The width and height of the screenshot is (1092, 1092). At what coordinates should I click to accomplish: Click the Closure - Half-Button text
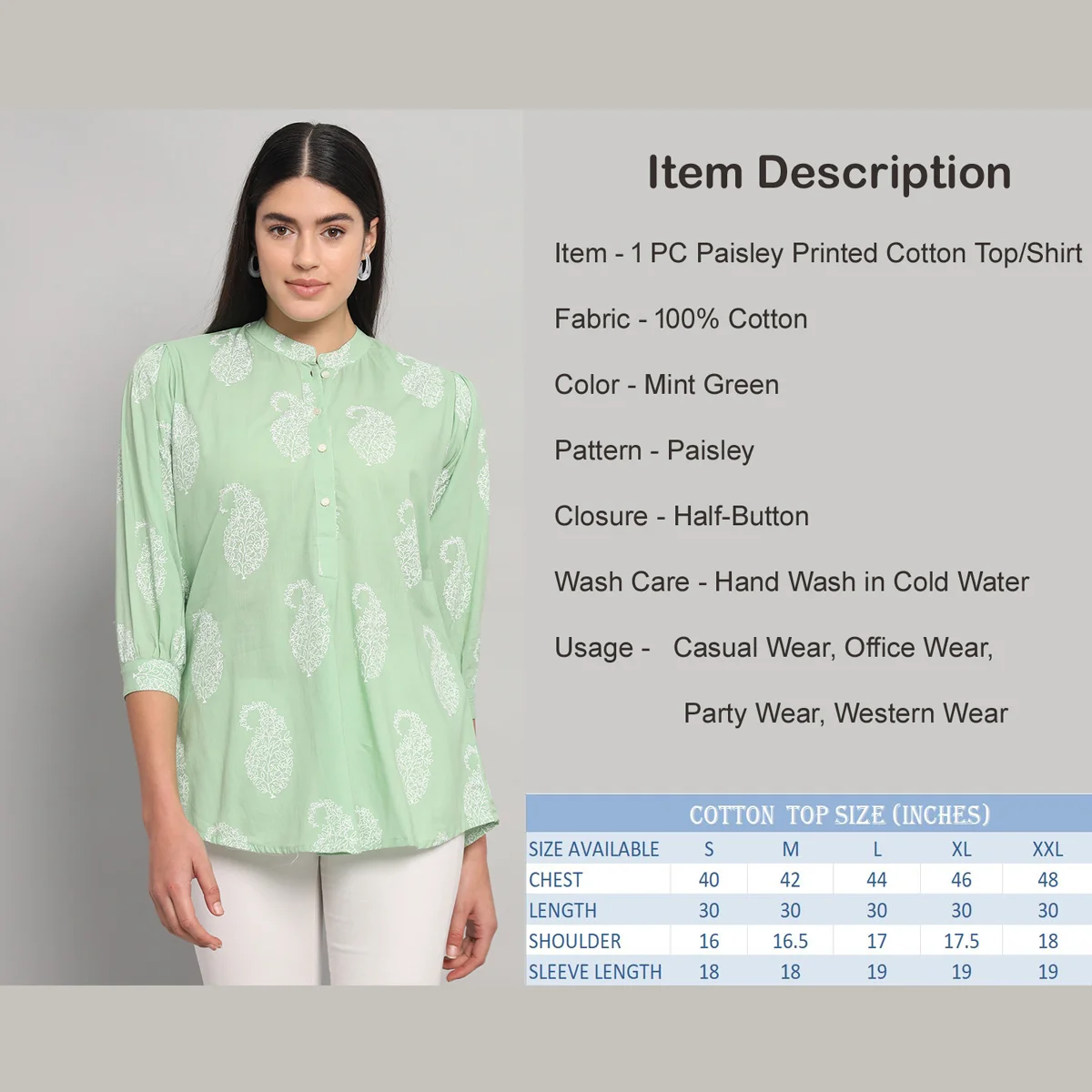pyautogui.click(x=682, y=516)
